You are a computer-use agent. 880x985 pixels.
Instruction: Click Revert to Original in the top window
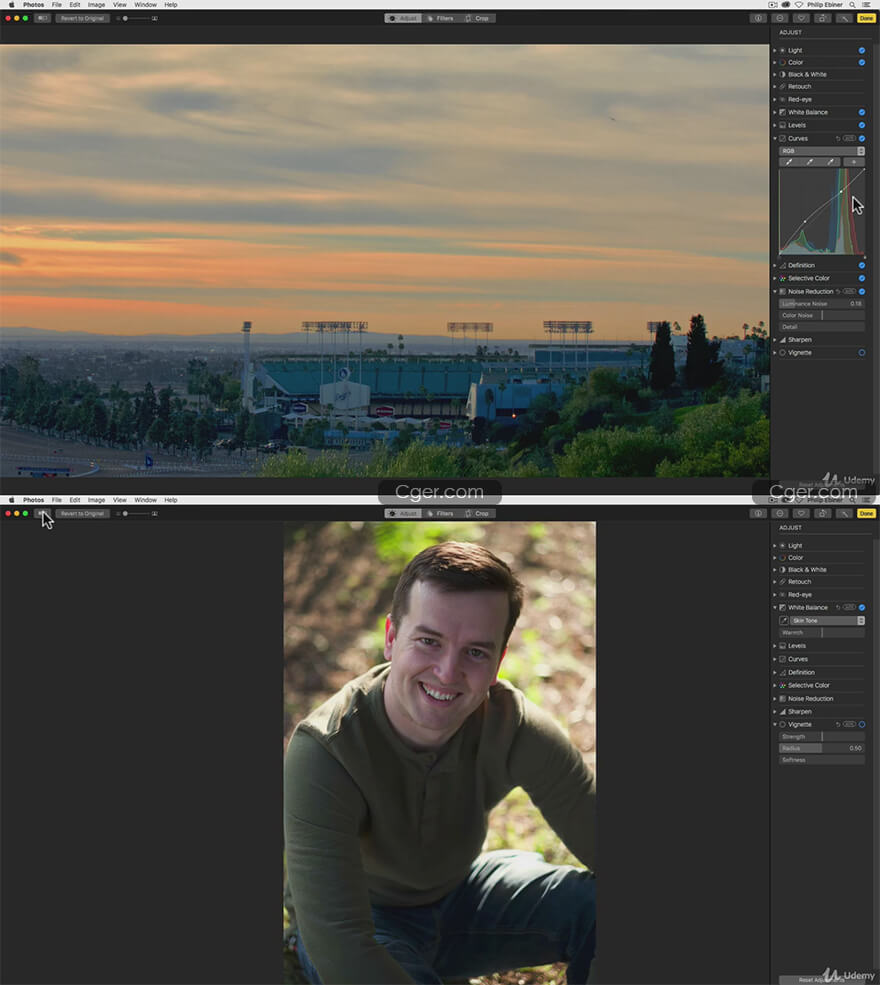click(x=82, y=18)
